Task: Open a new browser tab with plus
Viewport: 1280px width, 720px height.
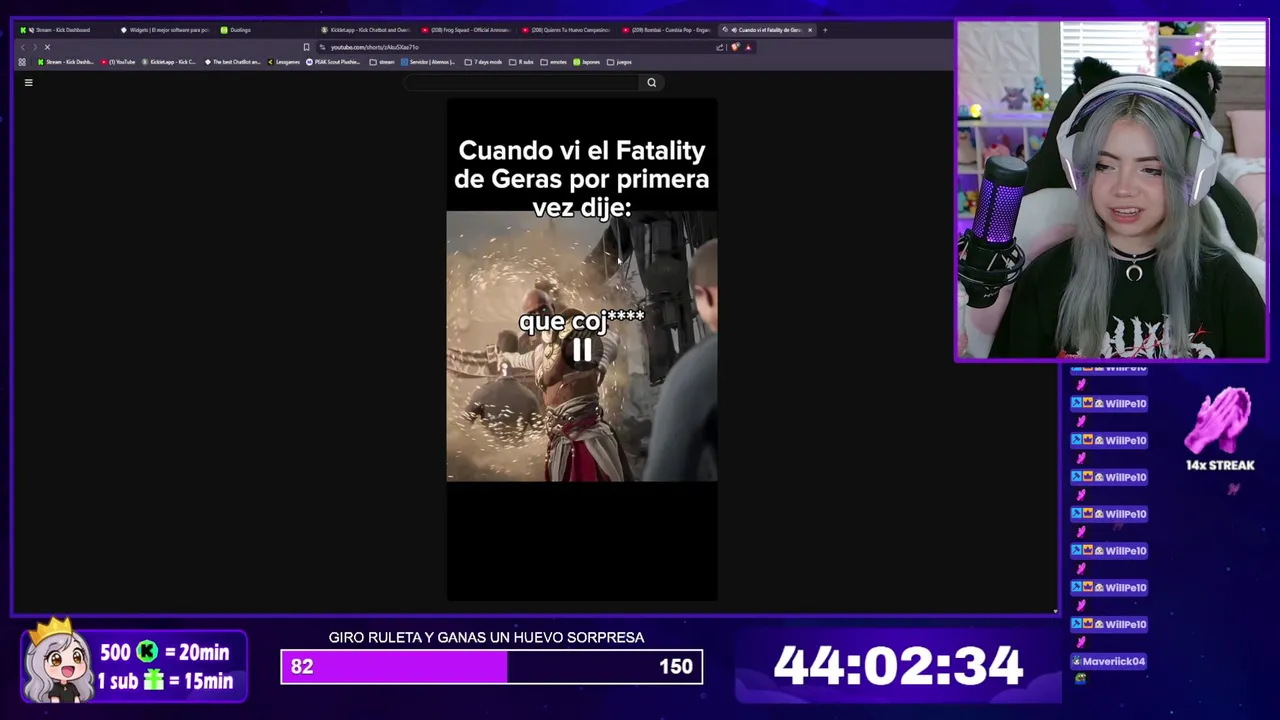Action: click(x=825, y=30)
